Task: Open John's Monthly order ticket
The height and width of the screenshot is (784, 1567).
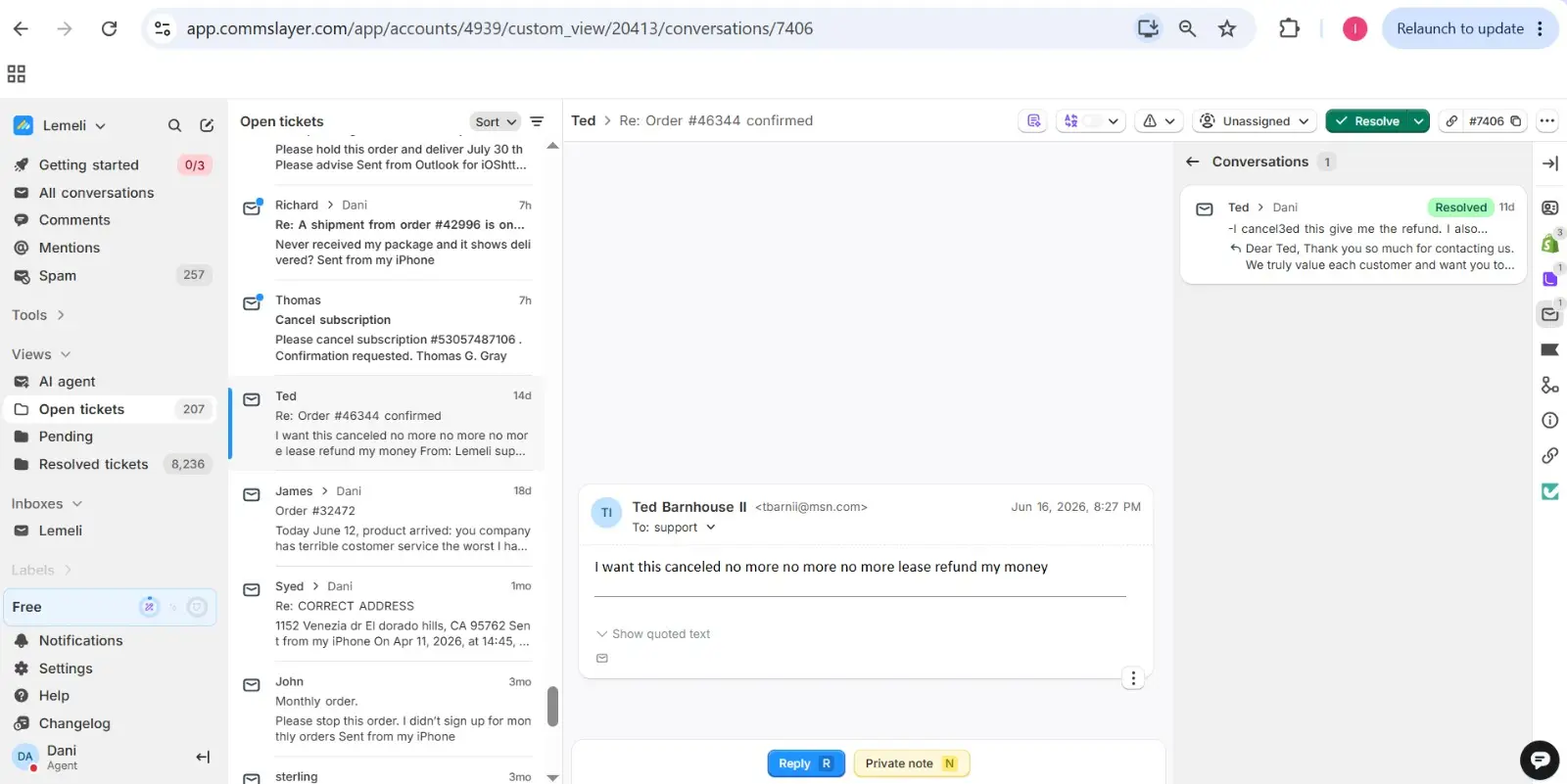Action: click(386, 709)
